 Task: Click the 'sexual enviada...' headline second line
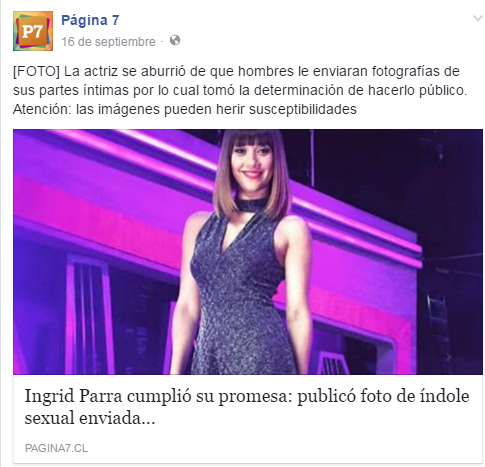(x=90, y=418)
